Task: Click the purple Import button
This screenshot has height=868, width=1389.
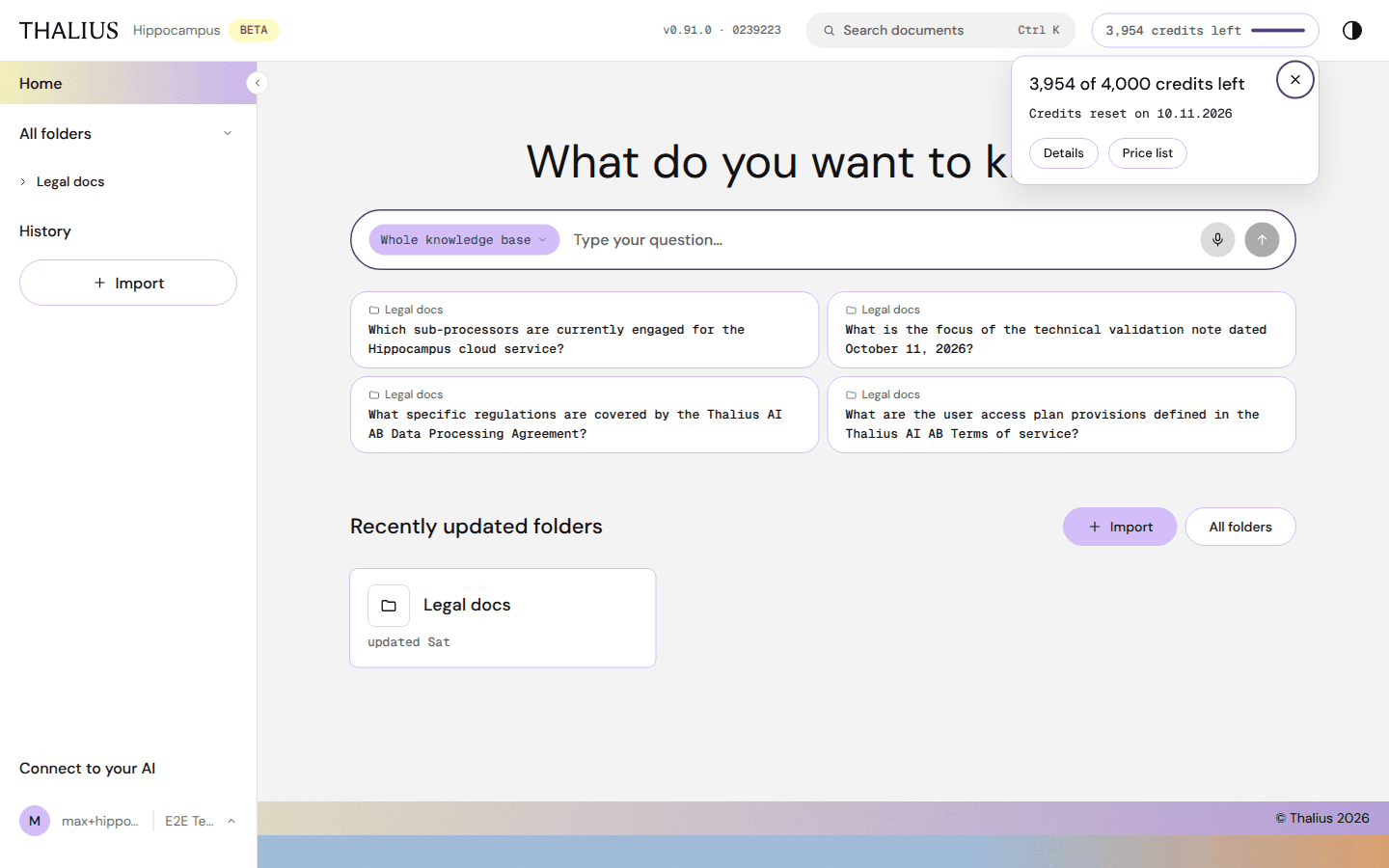Action: [1120, 527]
